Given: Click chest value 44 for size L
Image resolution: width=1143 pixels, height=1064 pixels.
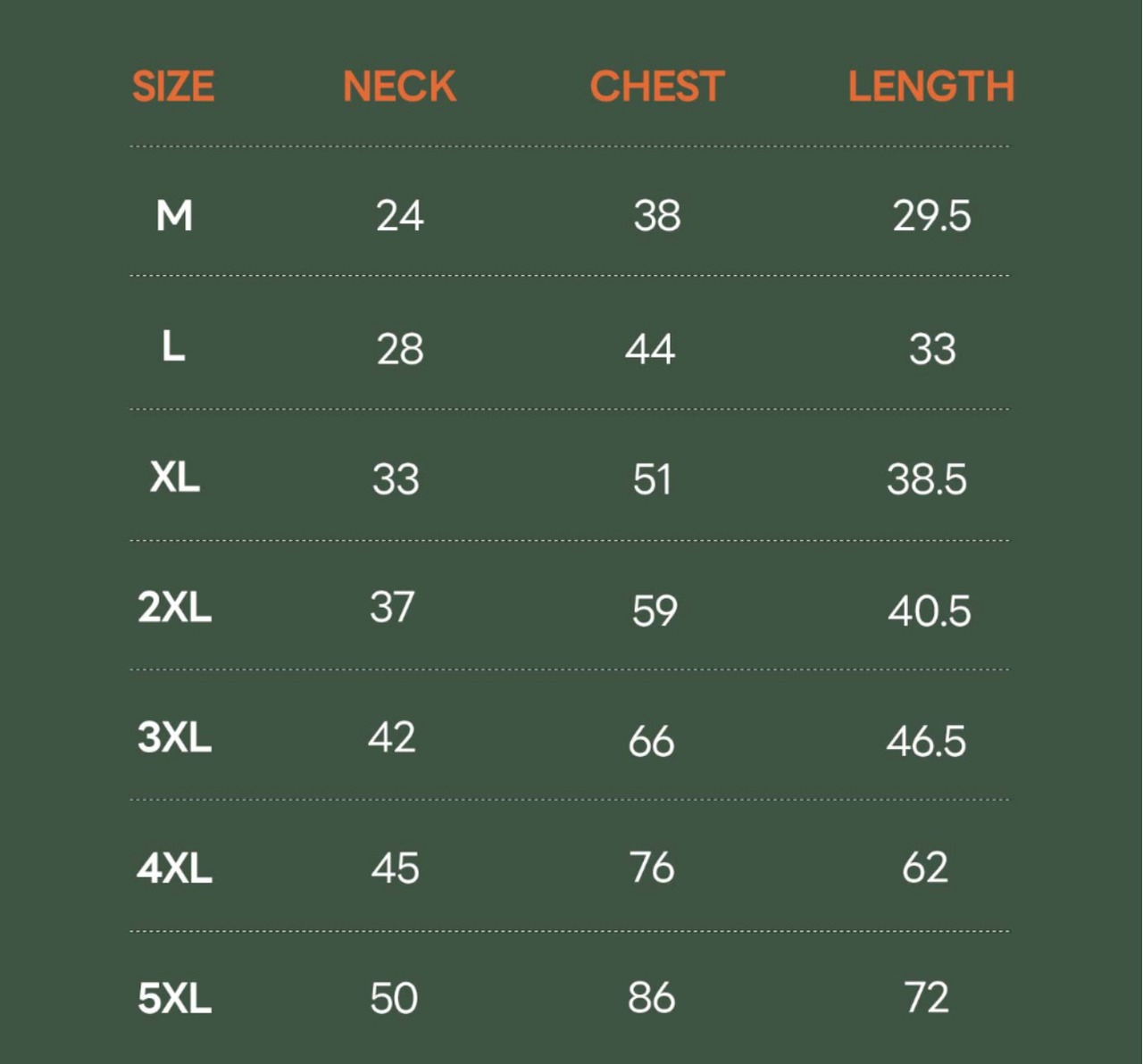Looking at the screenshot, I should (x=650, y=348).
